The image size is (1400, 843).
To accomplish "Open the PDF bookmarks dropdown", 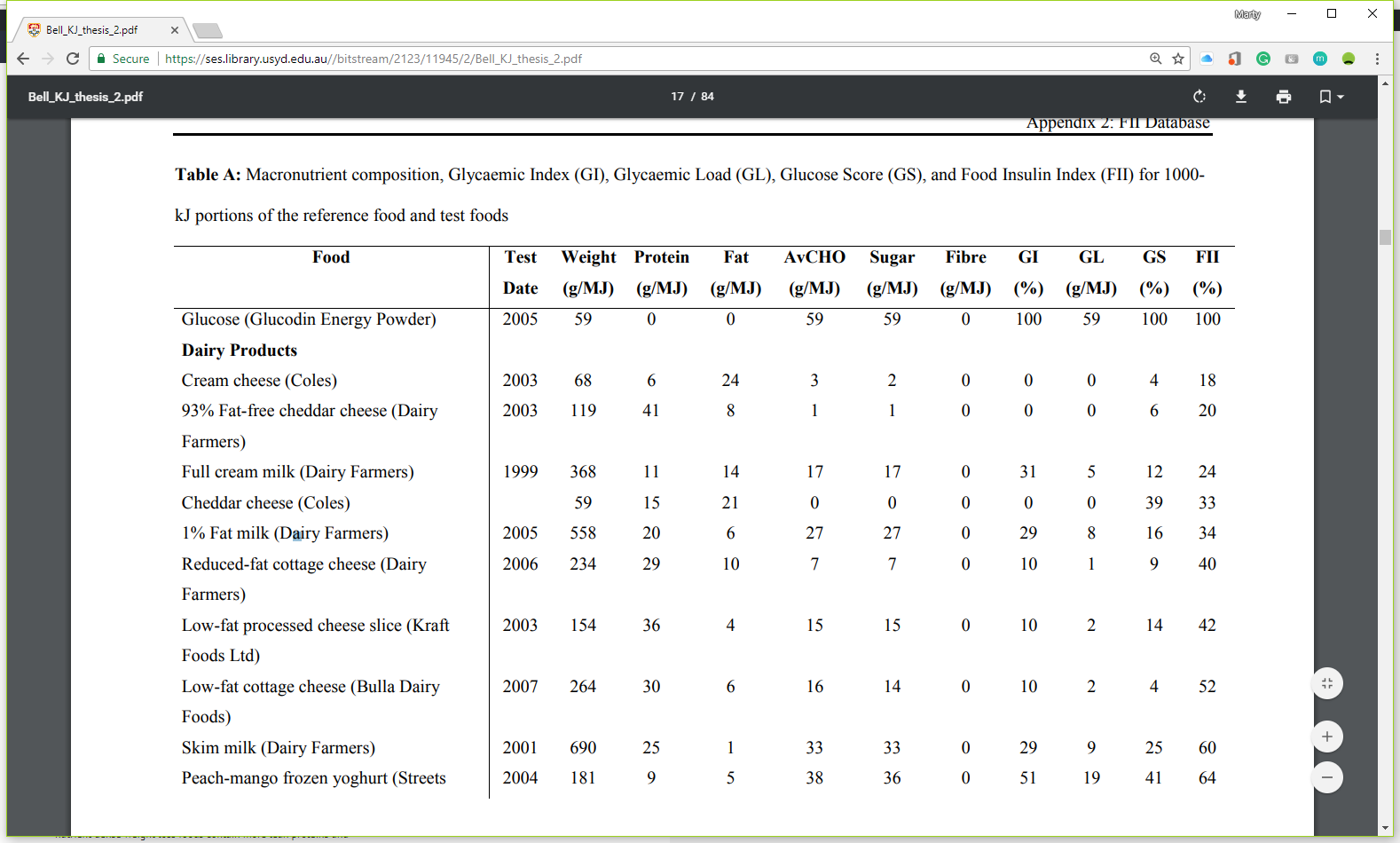I will [x=1331, y=97].
